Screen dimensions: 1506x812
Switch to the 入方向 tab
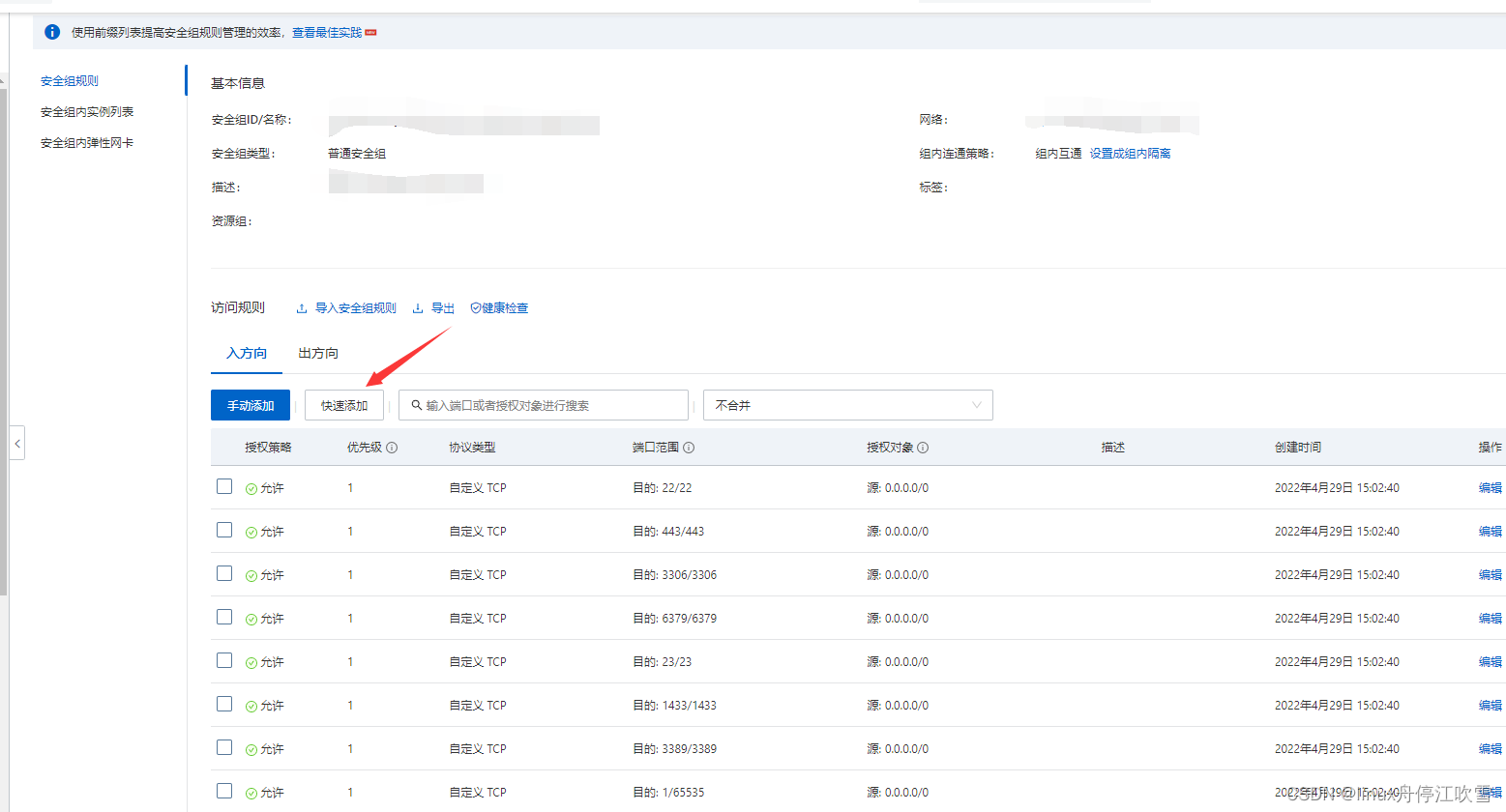point(247,353)
